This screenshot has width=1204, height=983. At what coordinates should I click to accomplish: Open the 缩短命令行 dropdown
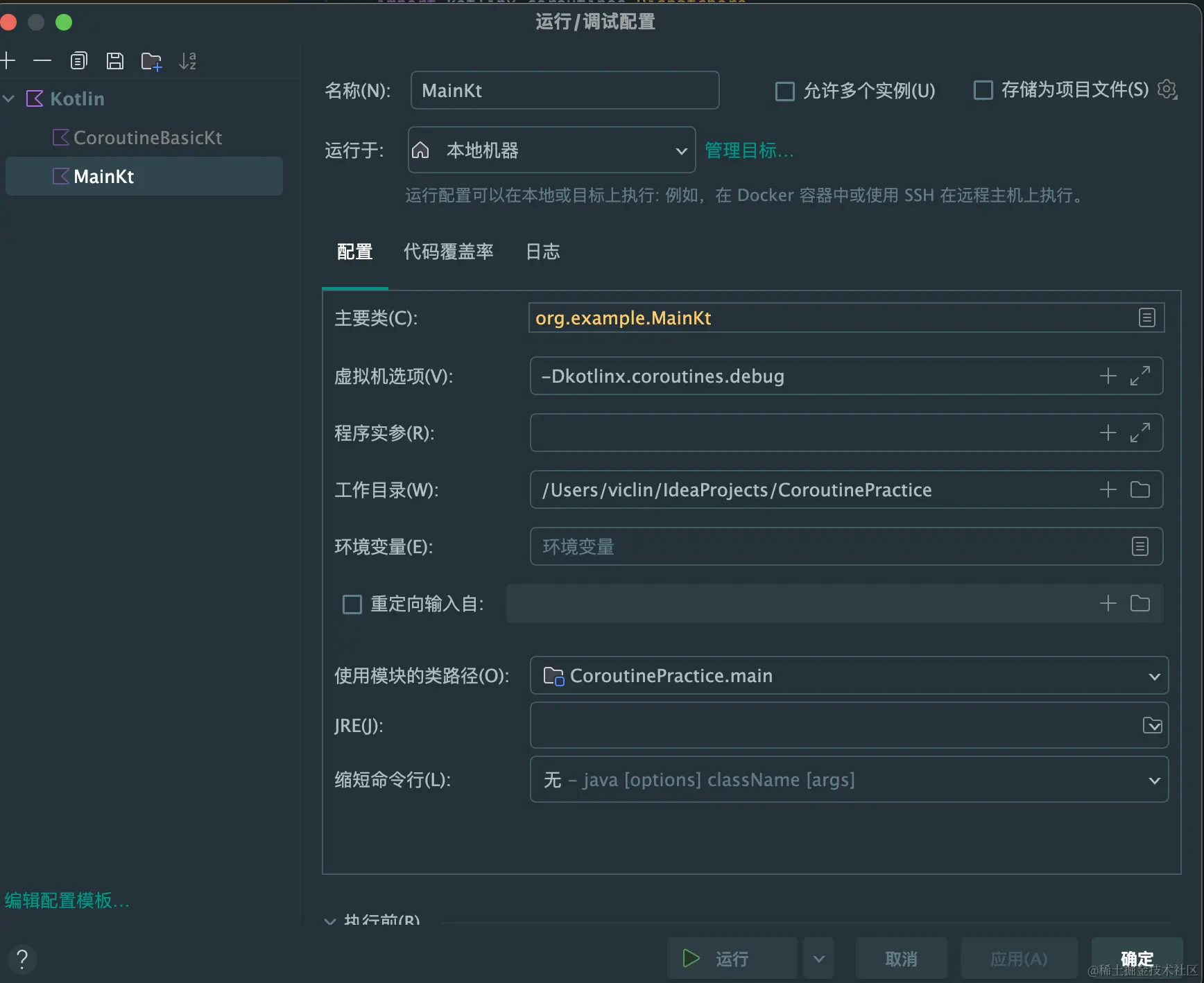click(x=849, y=779)
